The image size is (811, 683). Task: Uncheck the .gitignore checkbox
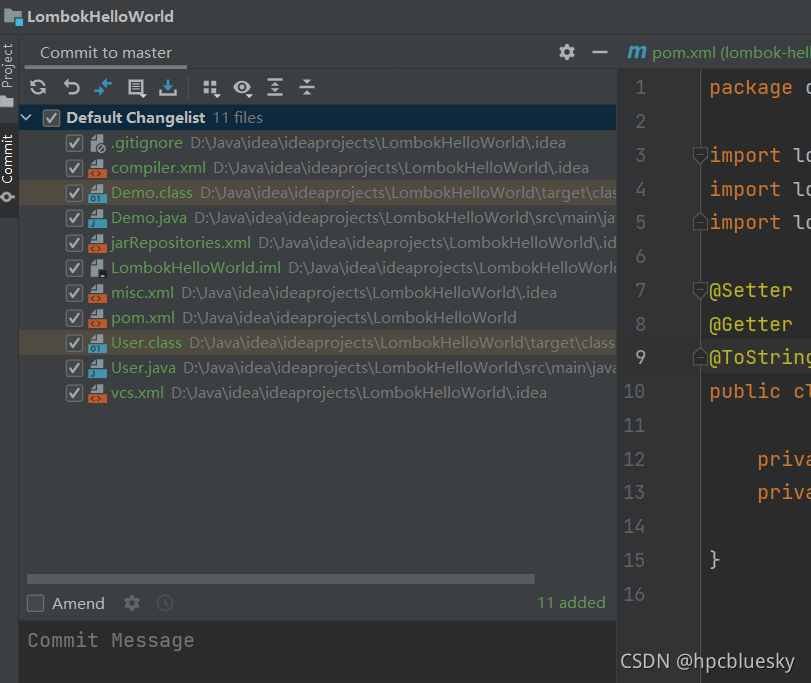coord(74,143)
